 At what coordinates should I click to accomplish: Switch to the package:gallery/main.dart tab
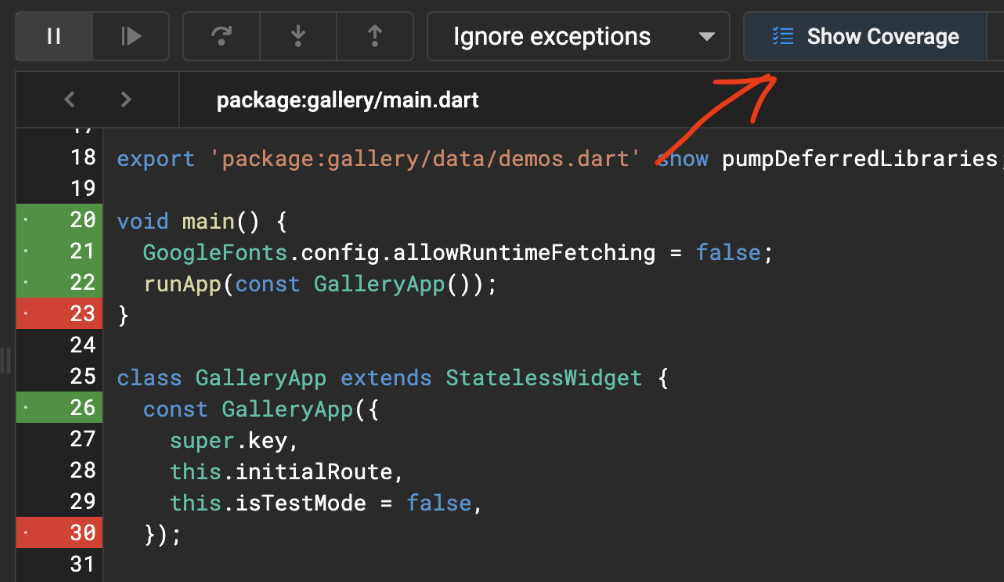(x=347, y=99)
